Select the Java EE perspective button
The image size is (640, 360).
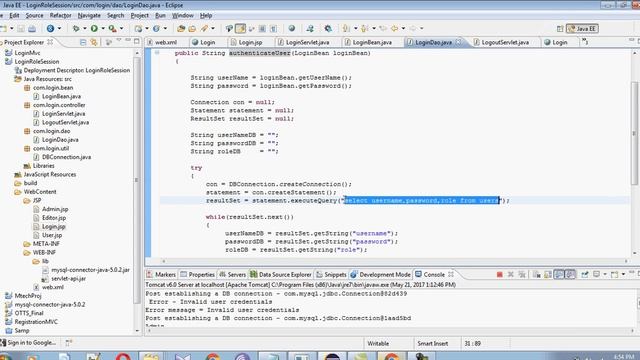(x=582, y=29)
